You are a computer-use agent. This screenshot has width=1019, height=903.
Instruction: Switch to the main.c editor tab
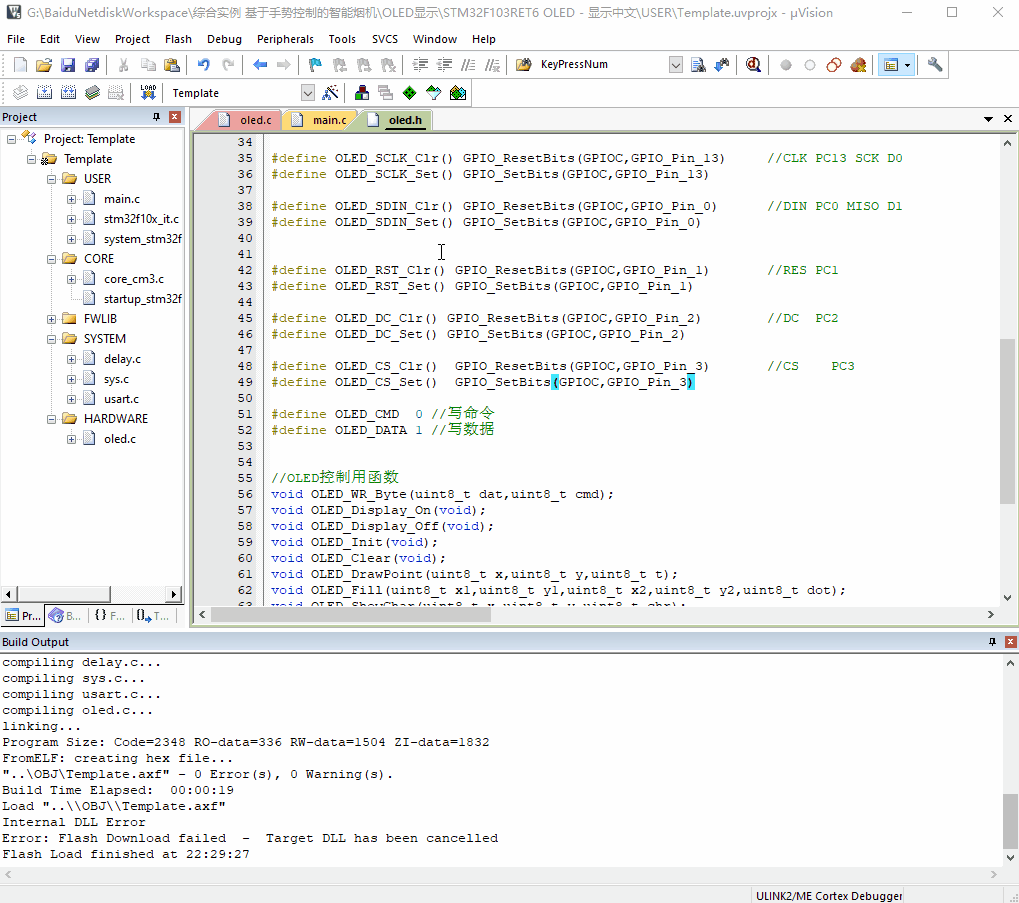pyautogui.click(x=320, y=120)
